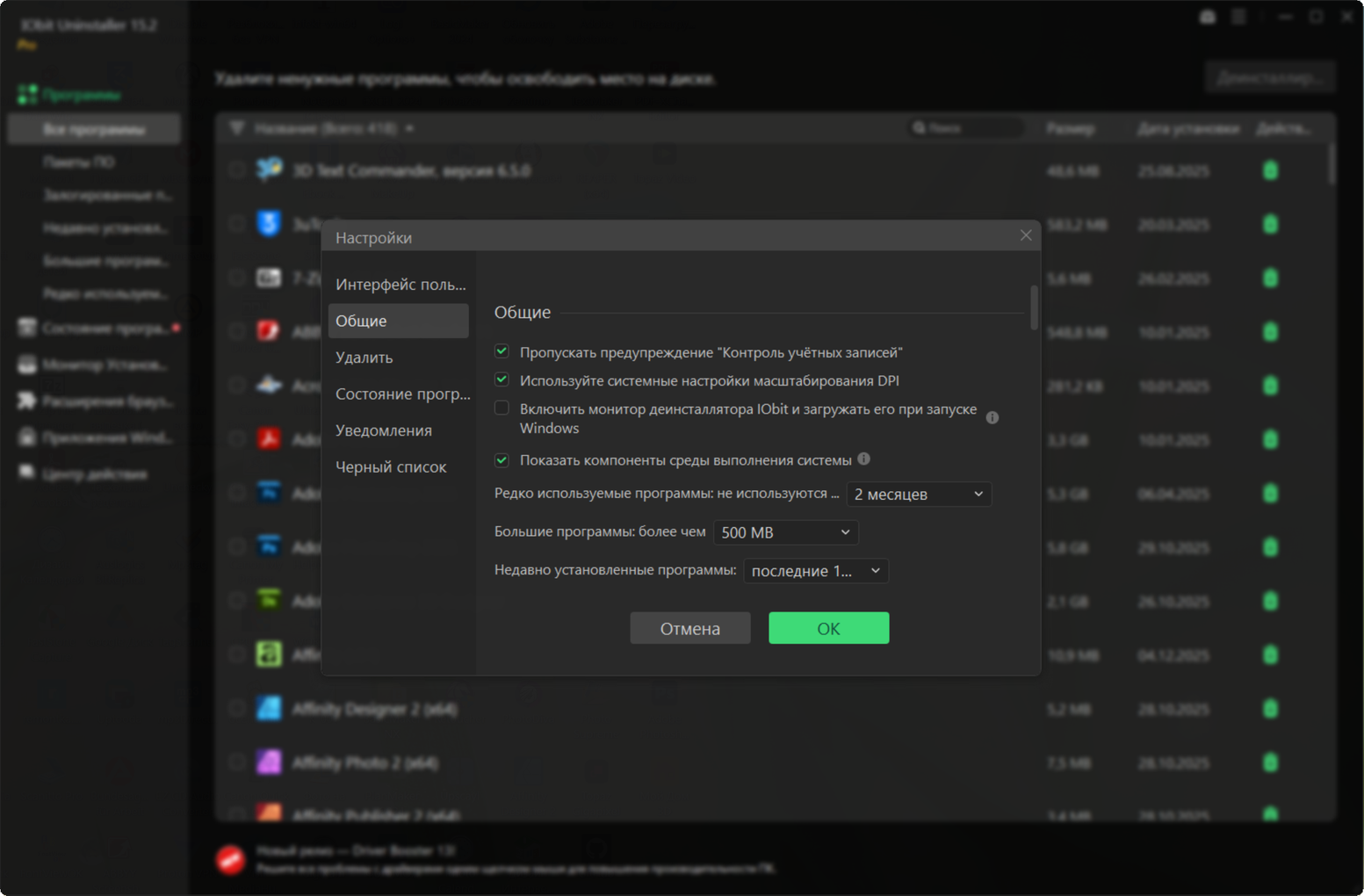Go to the Уведомления settings section
This screenshot has height=896, width=1364.
click(399, 430)
